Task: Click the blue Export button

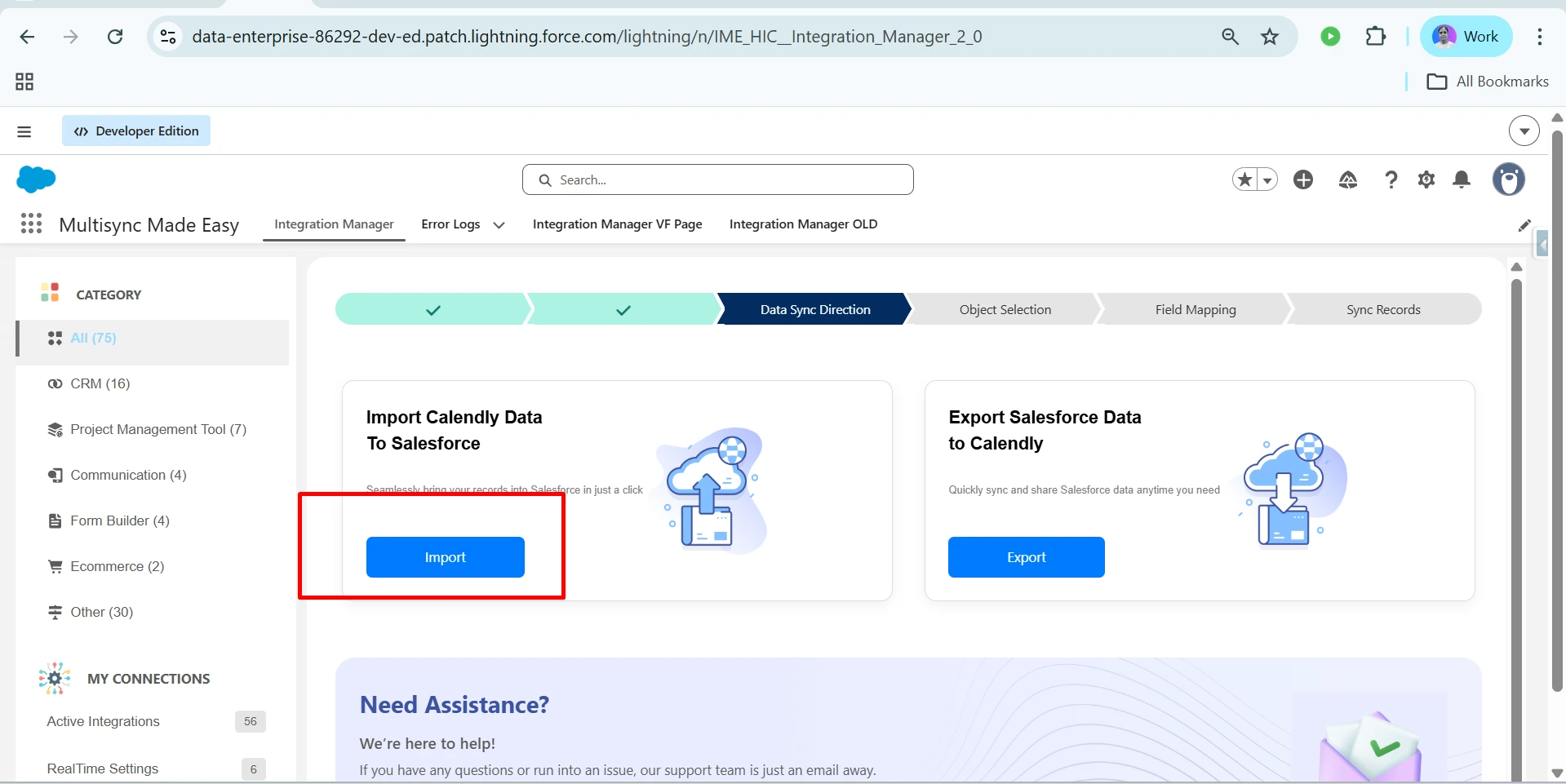Action: (x=1026, y=557)
